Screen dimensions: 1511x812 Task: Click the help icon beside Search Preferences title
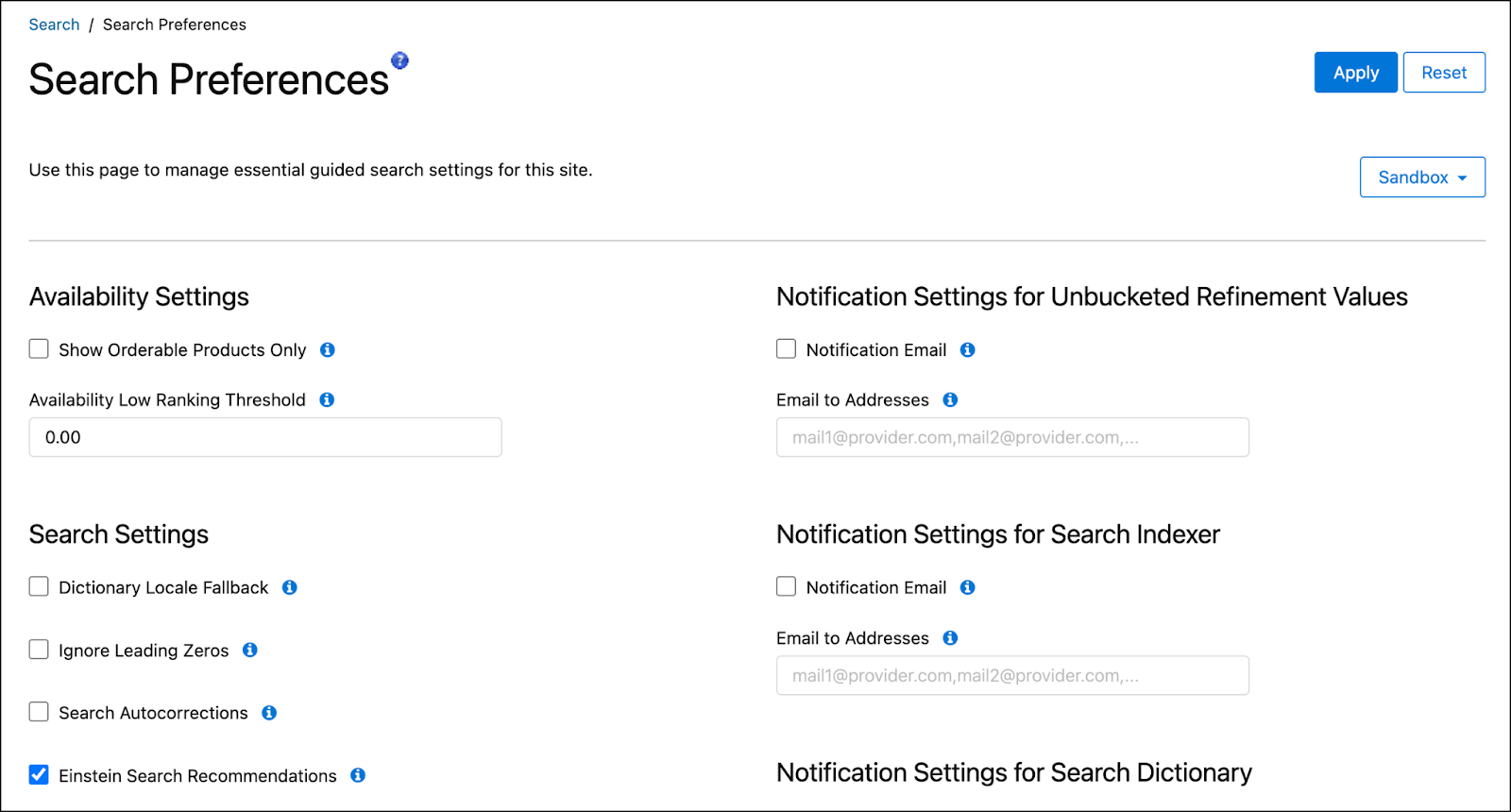coord(400,60)
